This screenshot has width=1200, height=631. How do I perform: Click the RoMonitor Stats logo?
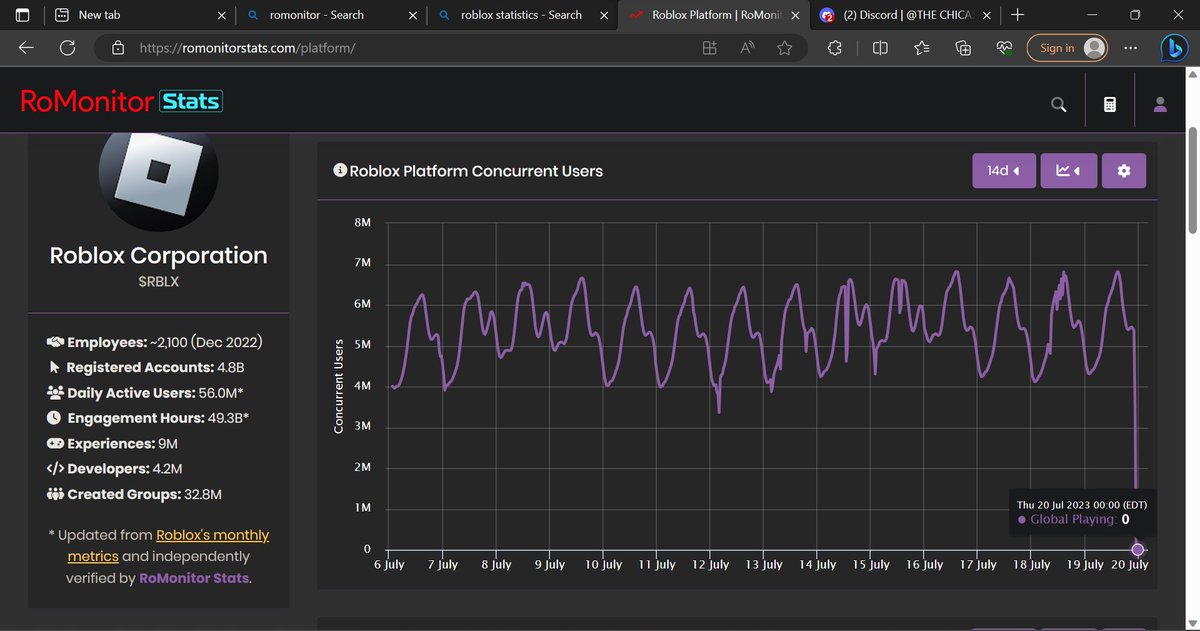click(x=121, y=101)
